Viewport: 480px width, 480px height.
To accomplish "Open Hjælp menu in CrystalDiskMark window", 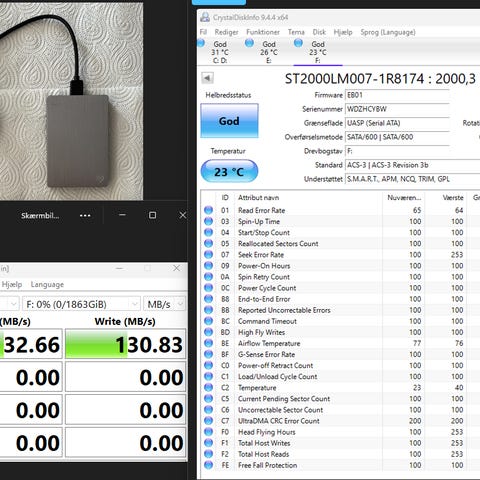I will coord(12,284).
